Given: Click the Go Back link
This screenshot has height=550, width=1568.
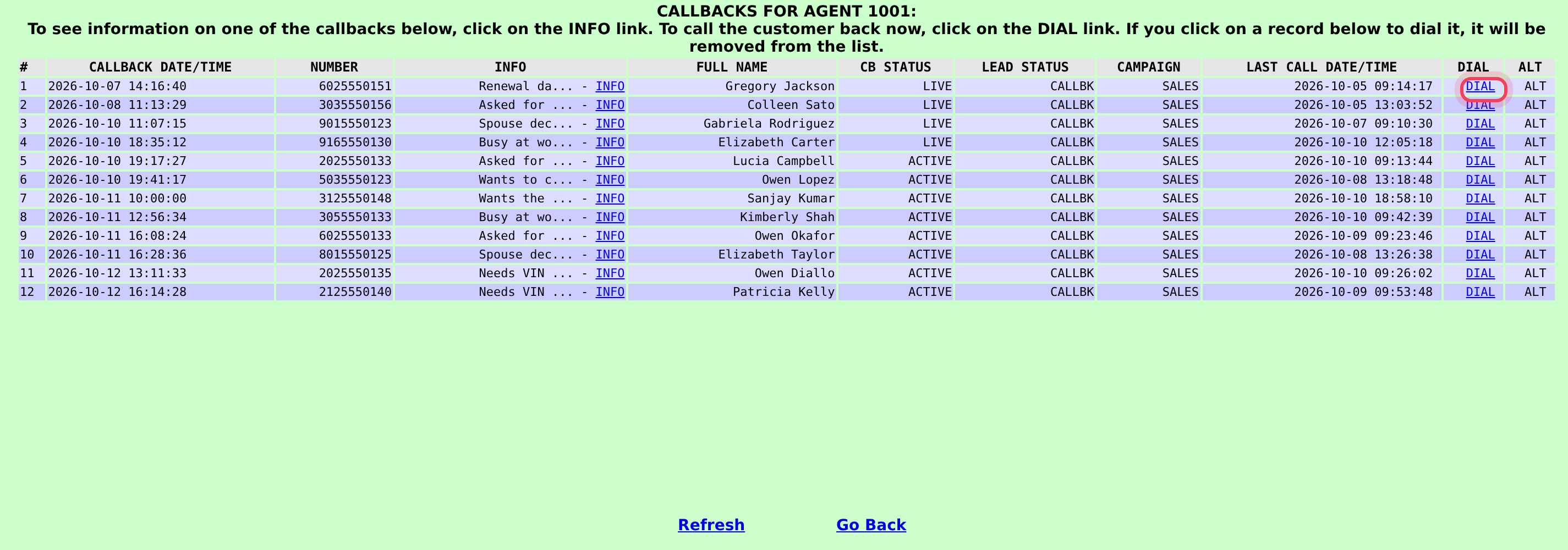Looking at the screenshot, I should pos(871,525).
